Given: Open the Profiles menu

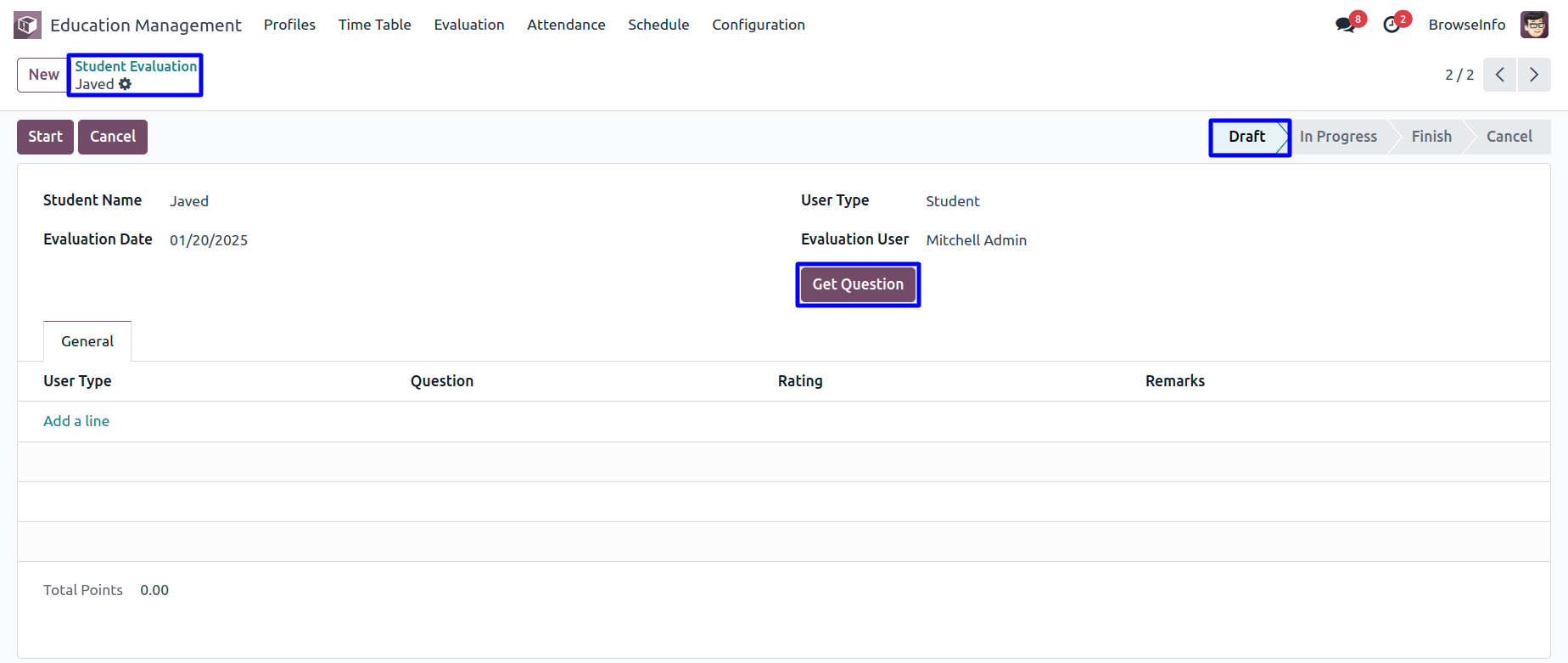Looking at the screenshot, I should coord(289,25).
